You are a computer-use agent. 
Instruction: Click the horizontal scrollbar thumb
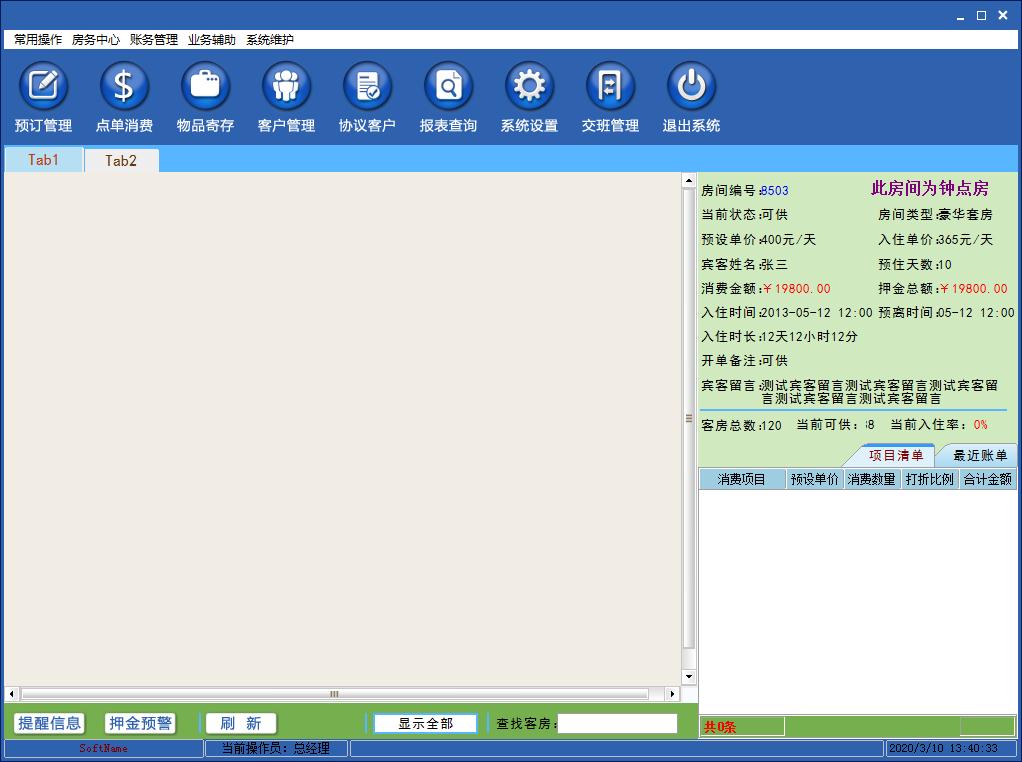click(x=334, y=694)
